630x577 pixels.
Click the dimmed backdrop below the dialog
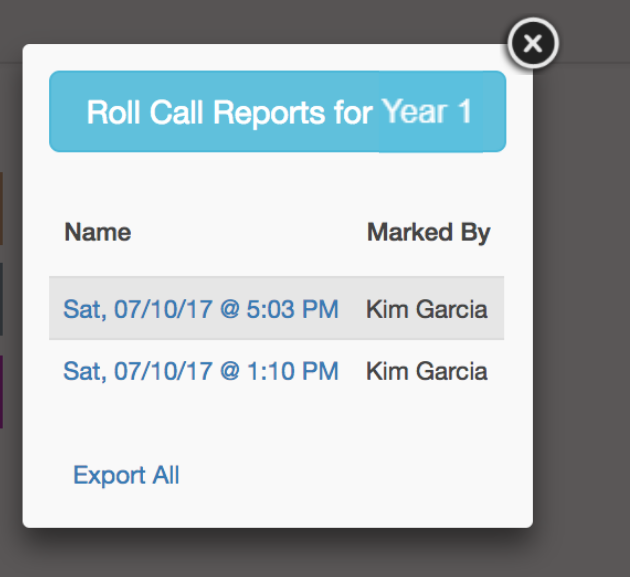point(300,553)
